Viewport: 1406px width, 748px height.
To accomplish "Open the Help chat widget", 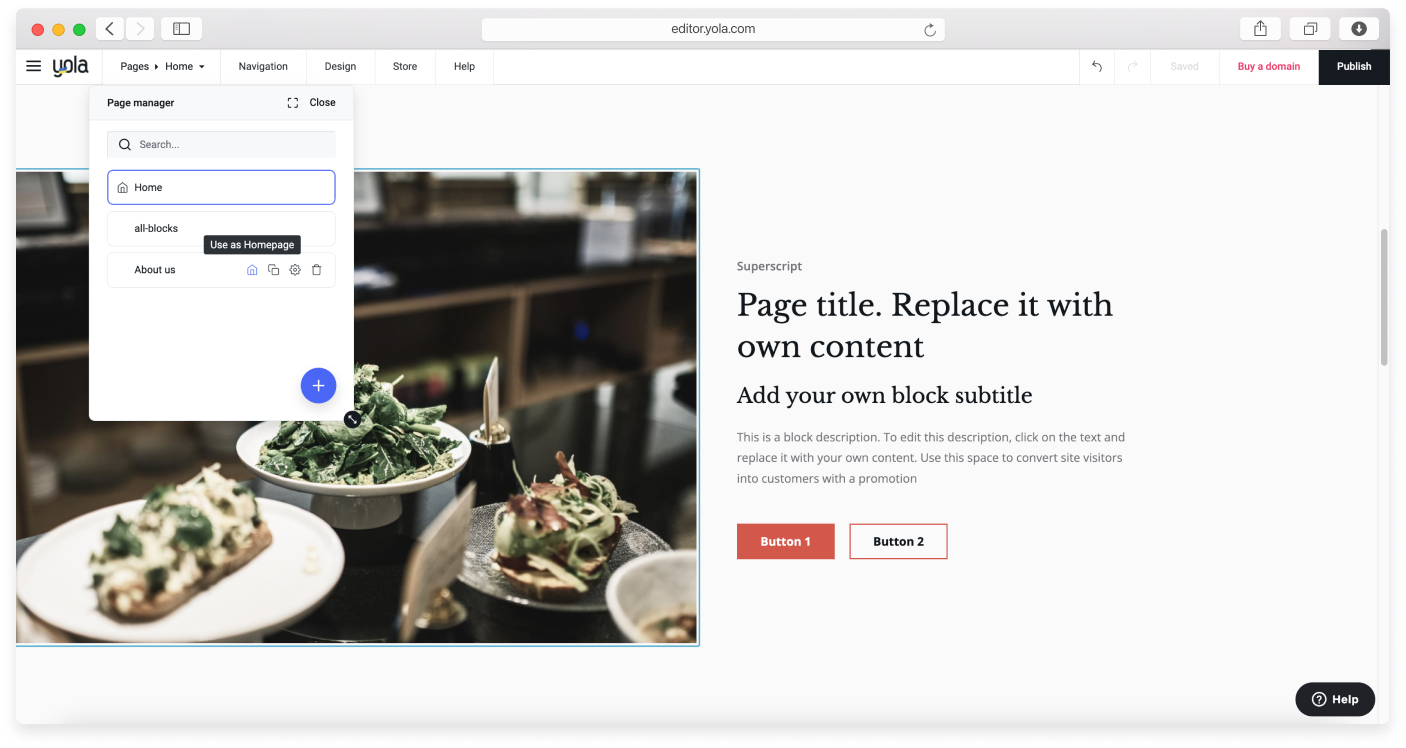I will pos(1334,699).
